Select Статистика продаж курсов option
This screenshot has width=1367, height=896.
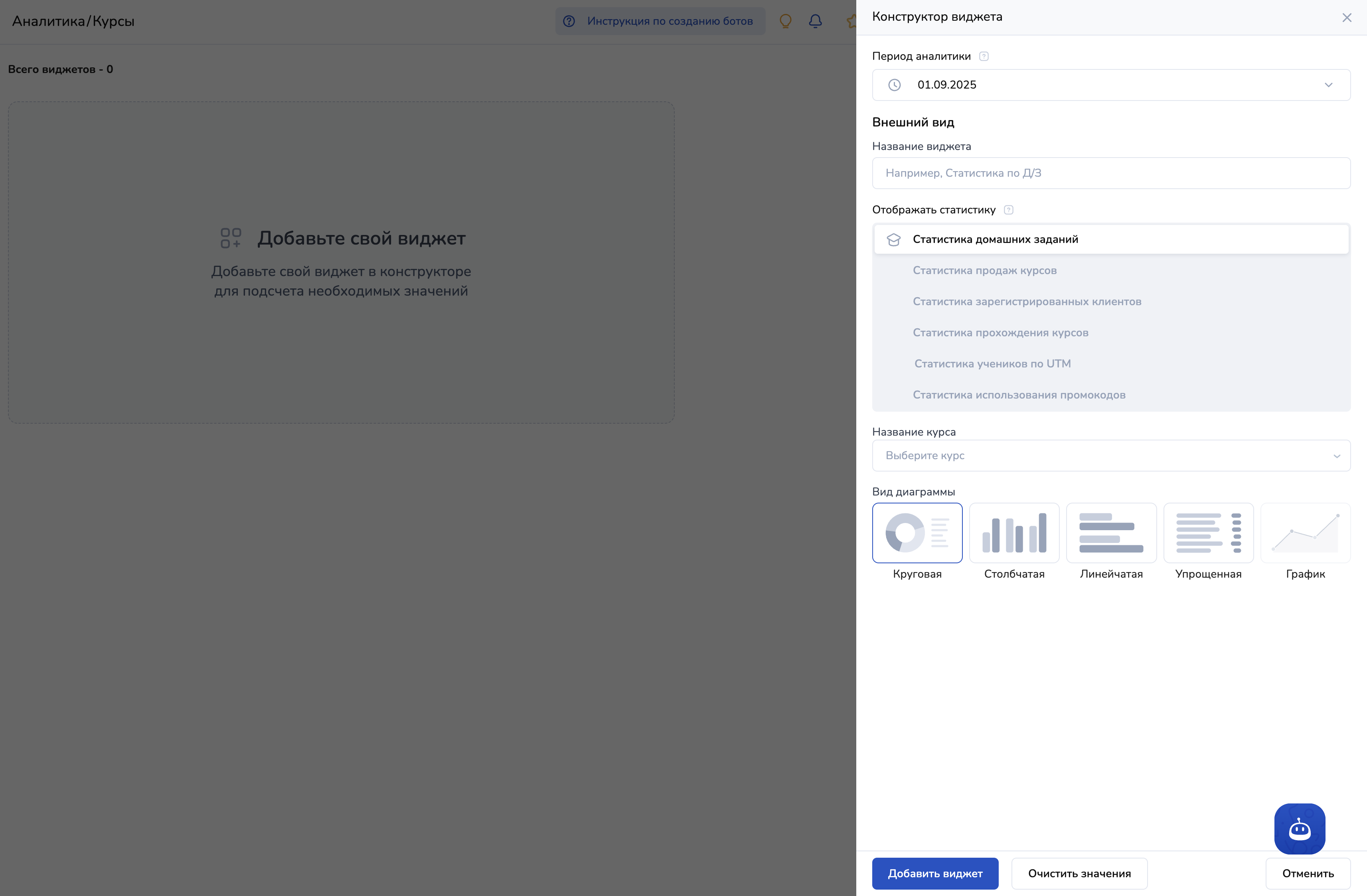984,270
